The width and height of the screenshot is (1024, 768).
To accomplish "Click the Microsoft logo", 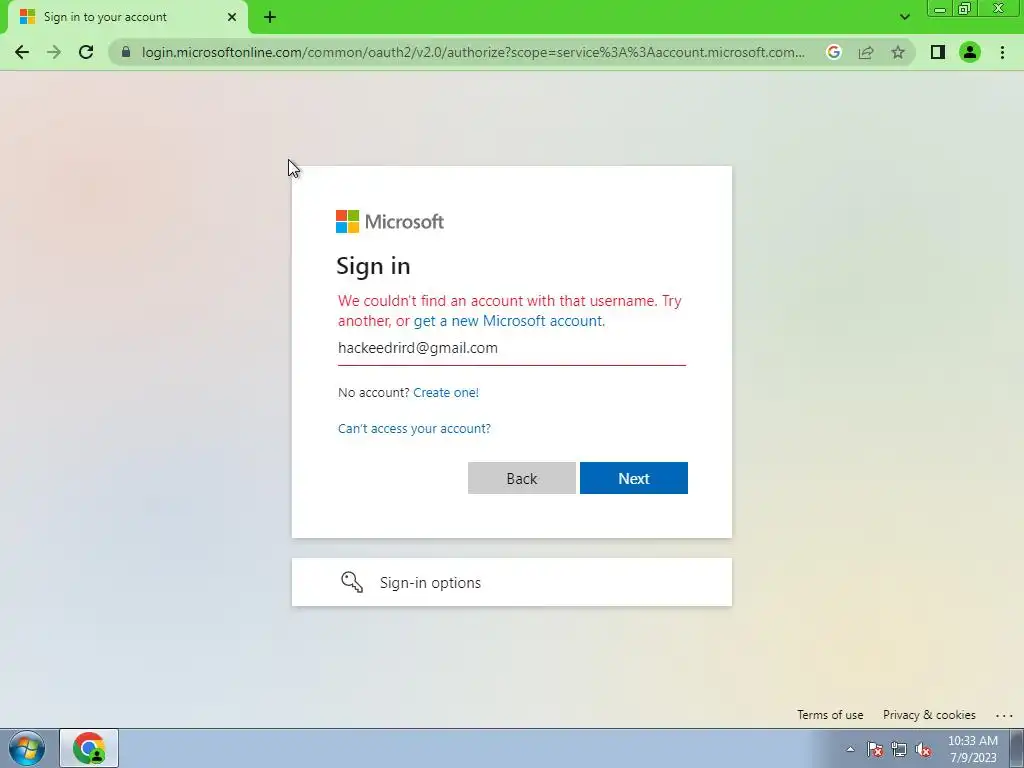I will point(390,221).
